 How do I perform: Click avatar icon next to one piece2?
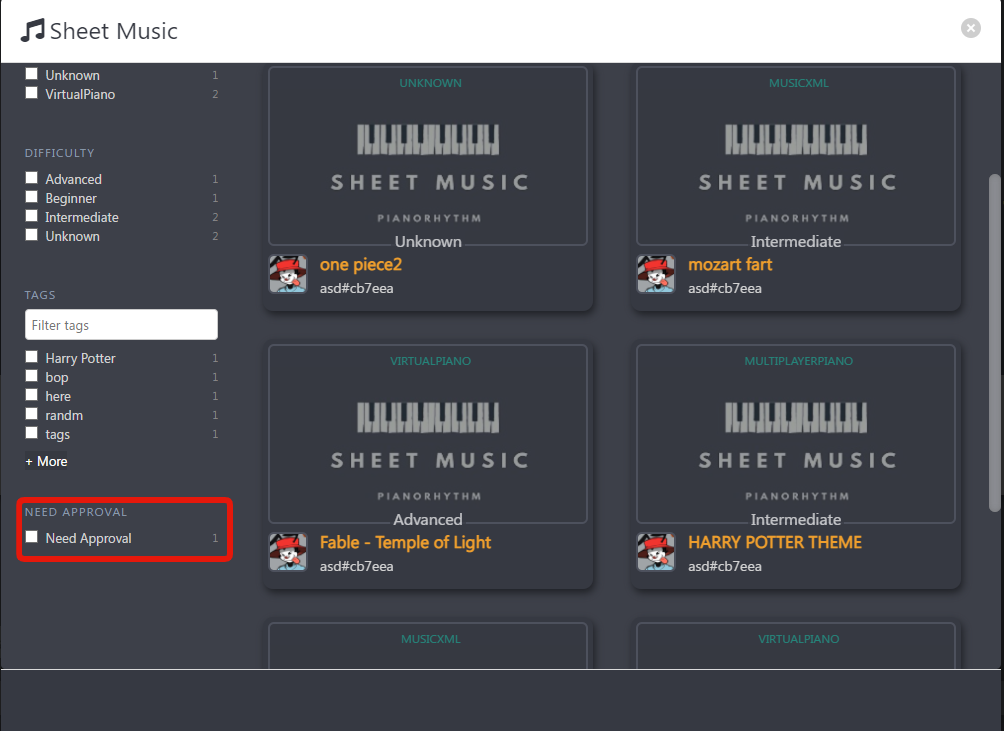click(x=287, y=274)
